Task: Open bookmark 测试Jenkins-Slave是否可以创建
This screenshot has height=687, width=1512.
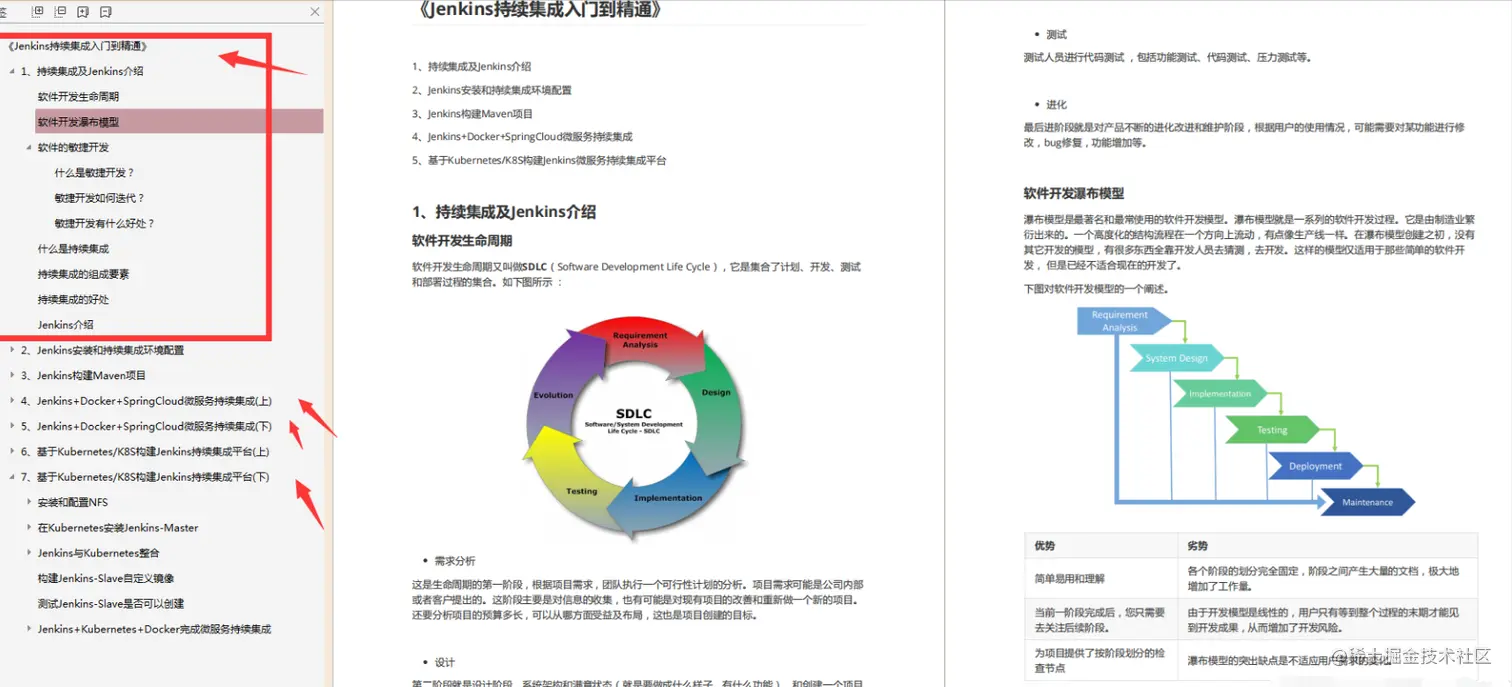Action: point(110,604)
